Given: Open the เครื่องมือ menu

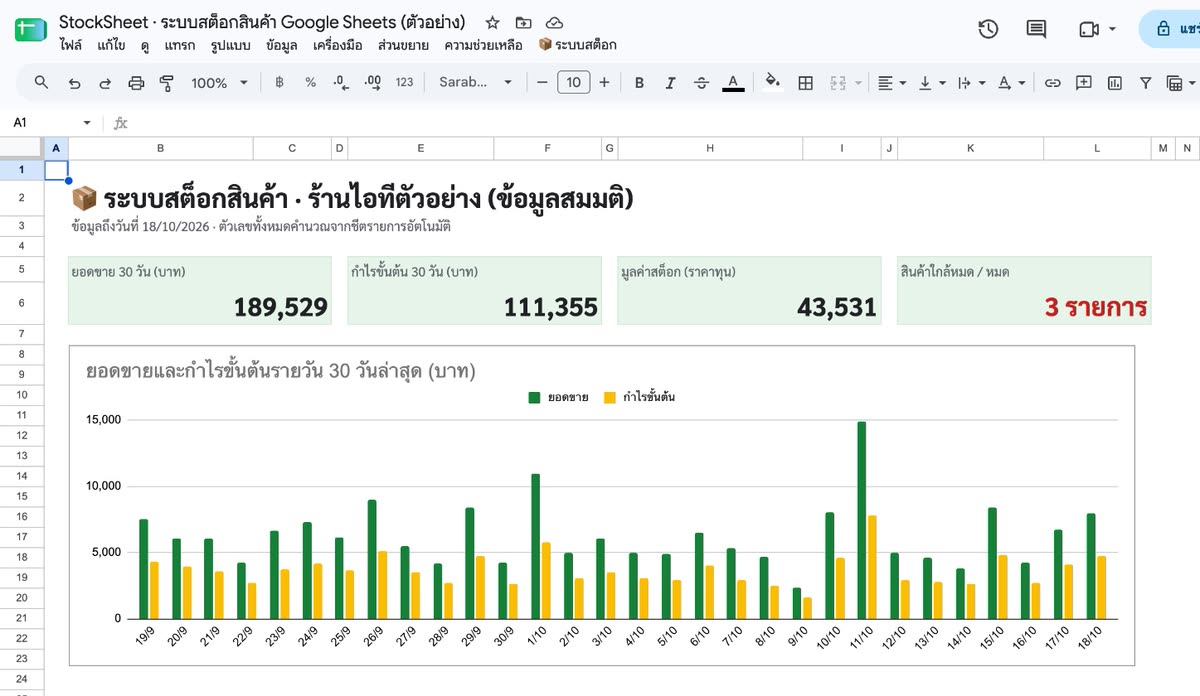Looking at the screenshot, I should [339, 45].
